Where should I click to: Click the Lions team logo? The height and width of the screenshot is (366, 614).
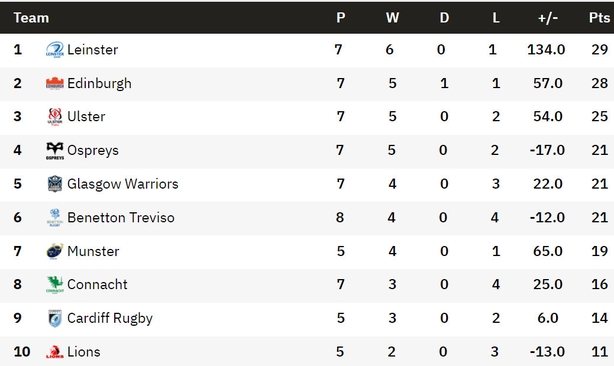(55, 352)
